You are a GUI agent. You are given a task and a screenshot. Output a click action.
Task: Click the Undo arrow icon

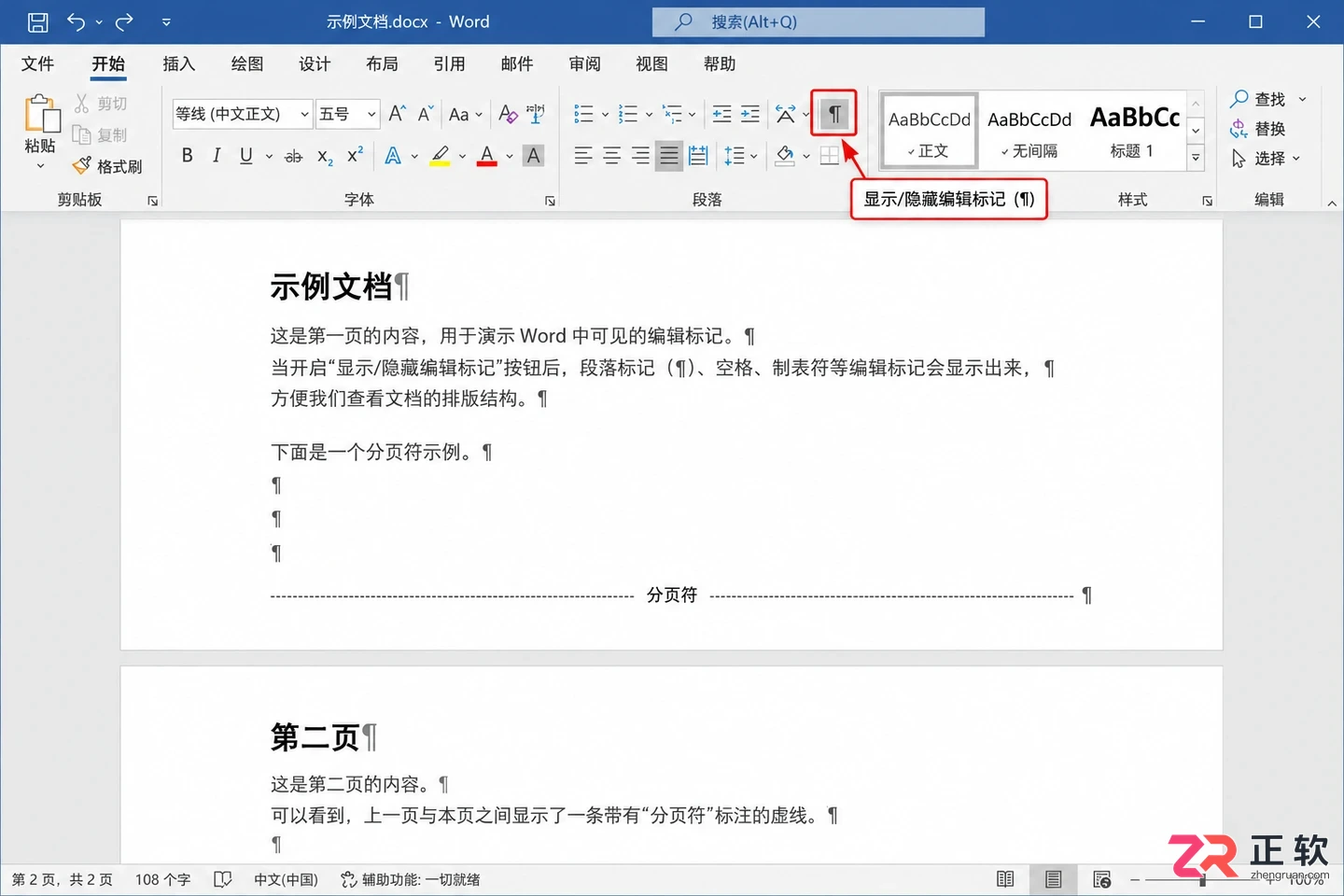point(77,21)
